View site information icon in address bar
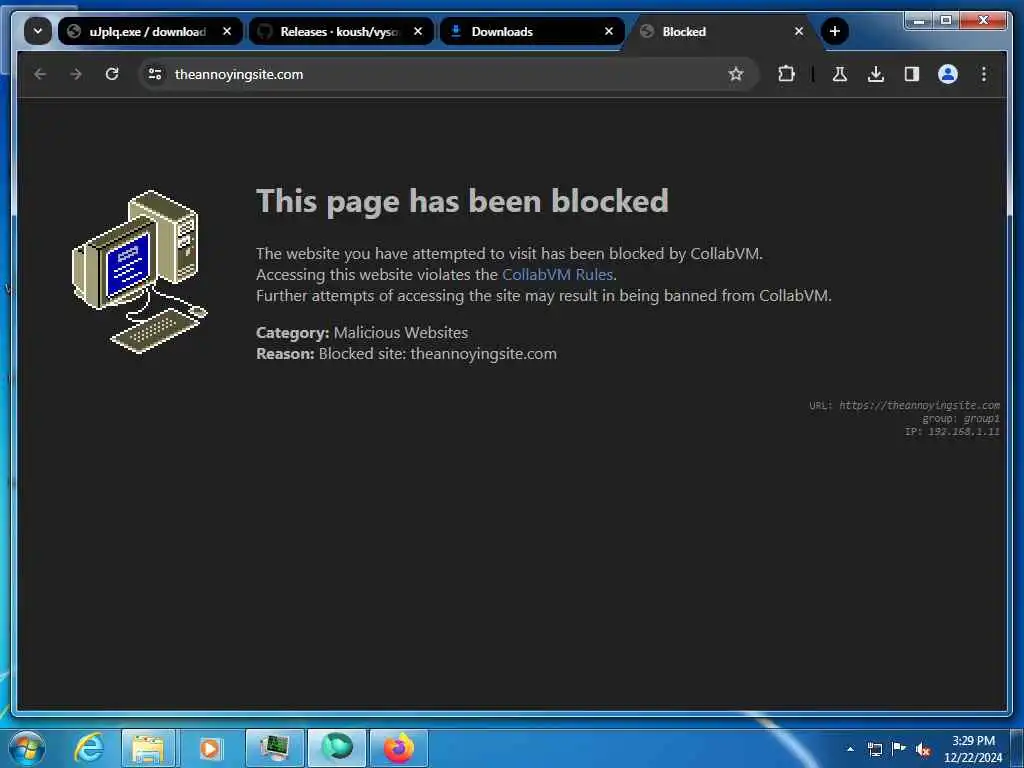This screenshot has height=768, width=1024. (x=155, y=74)
